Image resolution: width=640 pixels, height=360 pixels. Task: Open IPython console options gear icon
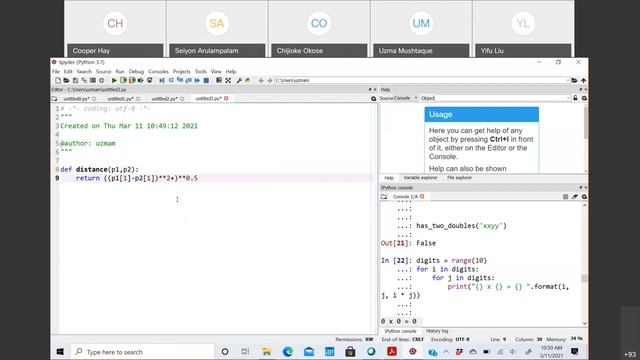[584, 197]
